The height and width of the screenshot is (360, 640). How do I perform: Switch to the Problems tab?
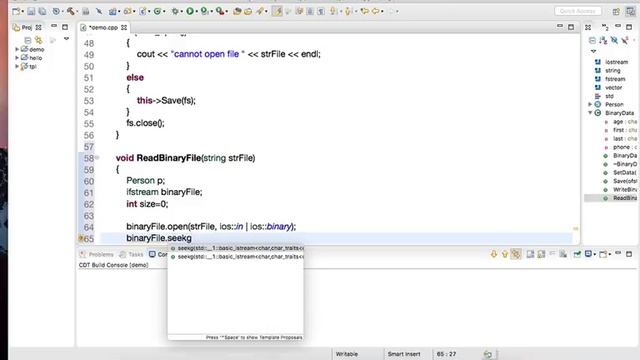[x=97, y=254]
